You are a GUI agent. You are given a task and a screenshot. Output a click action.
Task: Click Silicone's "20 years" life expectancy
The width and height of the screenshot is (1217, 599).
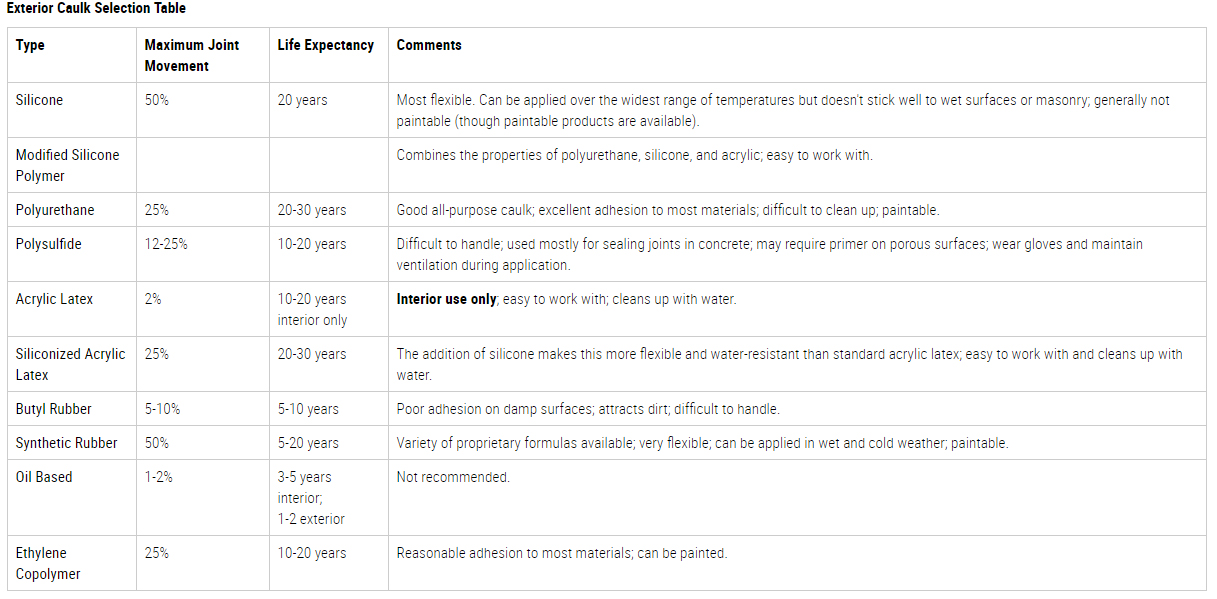pyautogui.click(x=302, y=100)
